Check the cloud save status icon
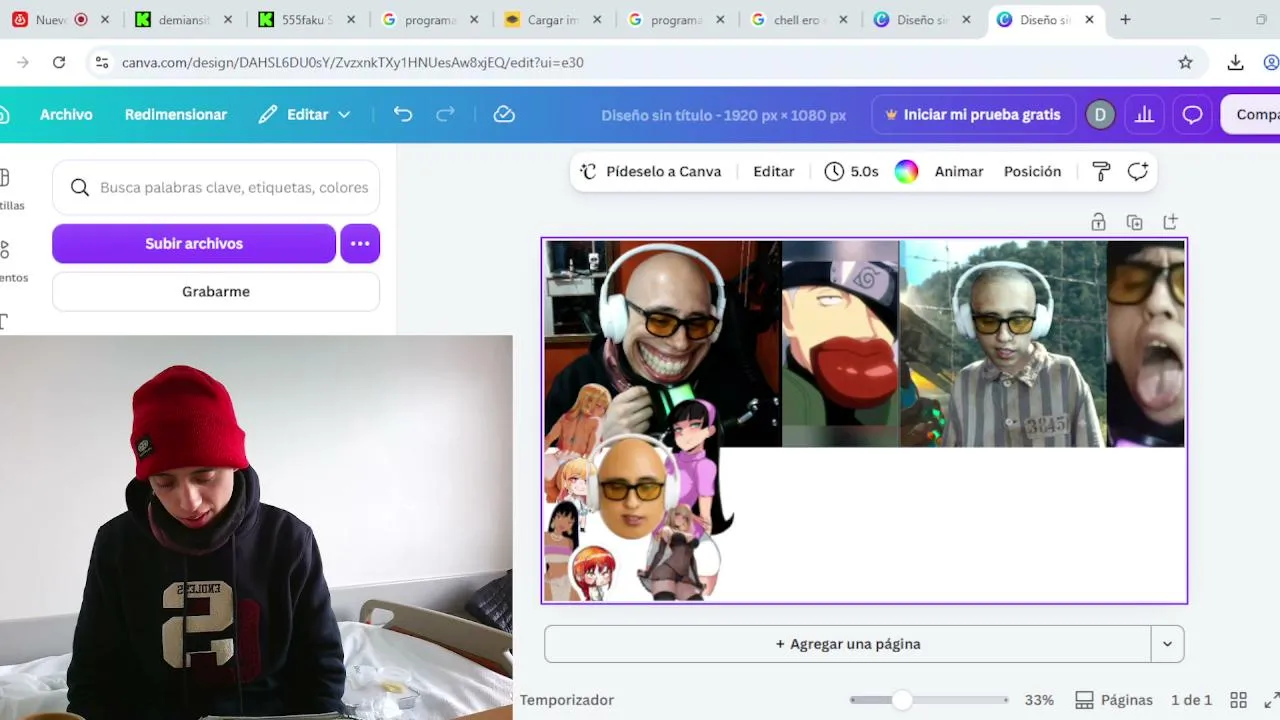Viewport: 1280px width, 720px height. 504,115
